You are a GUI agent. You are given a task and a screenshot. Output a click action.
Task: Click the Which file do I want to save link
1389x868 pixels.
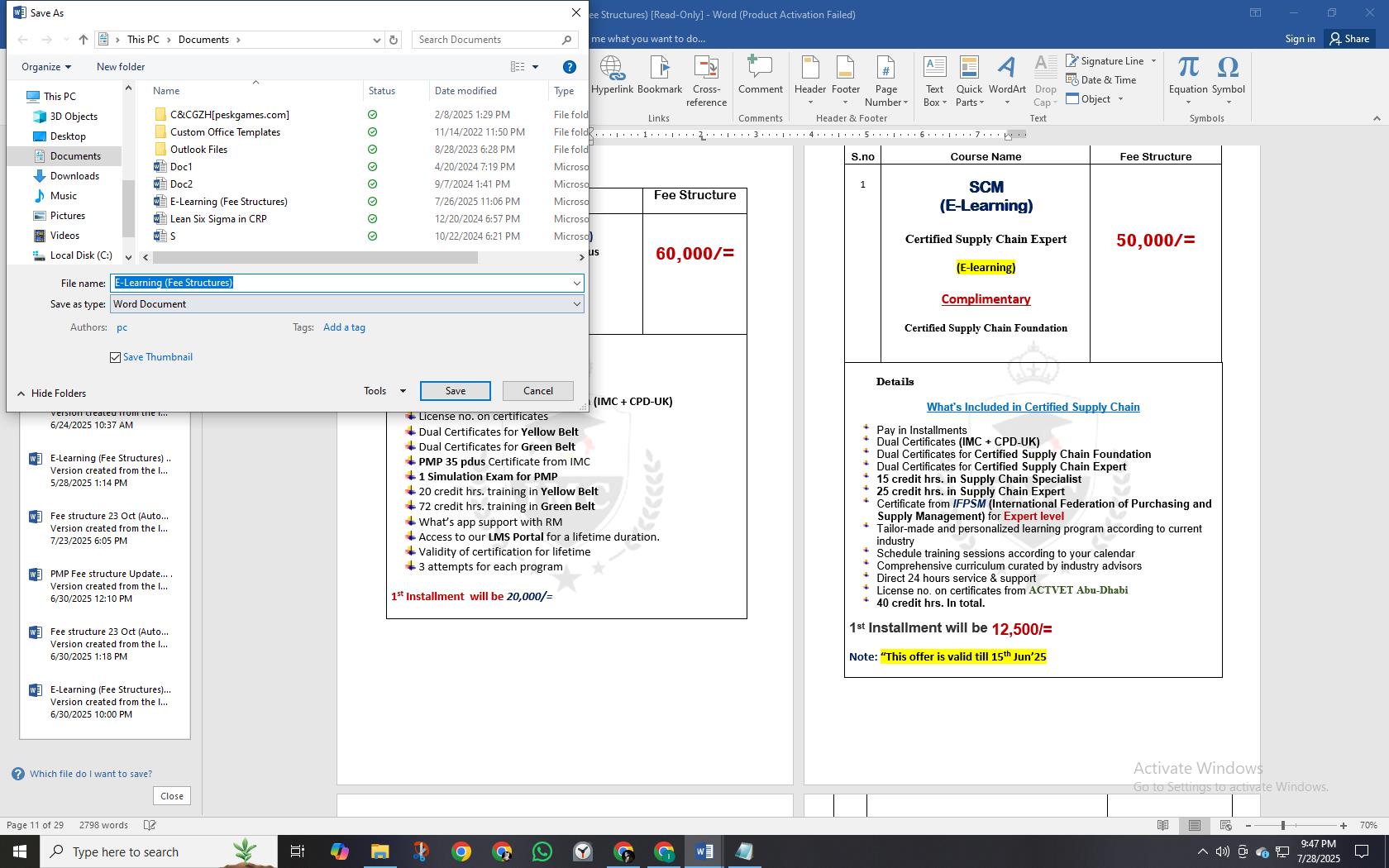(x=91, y=774)
